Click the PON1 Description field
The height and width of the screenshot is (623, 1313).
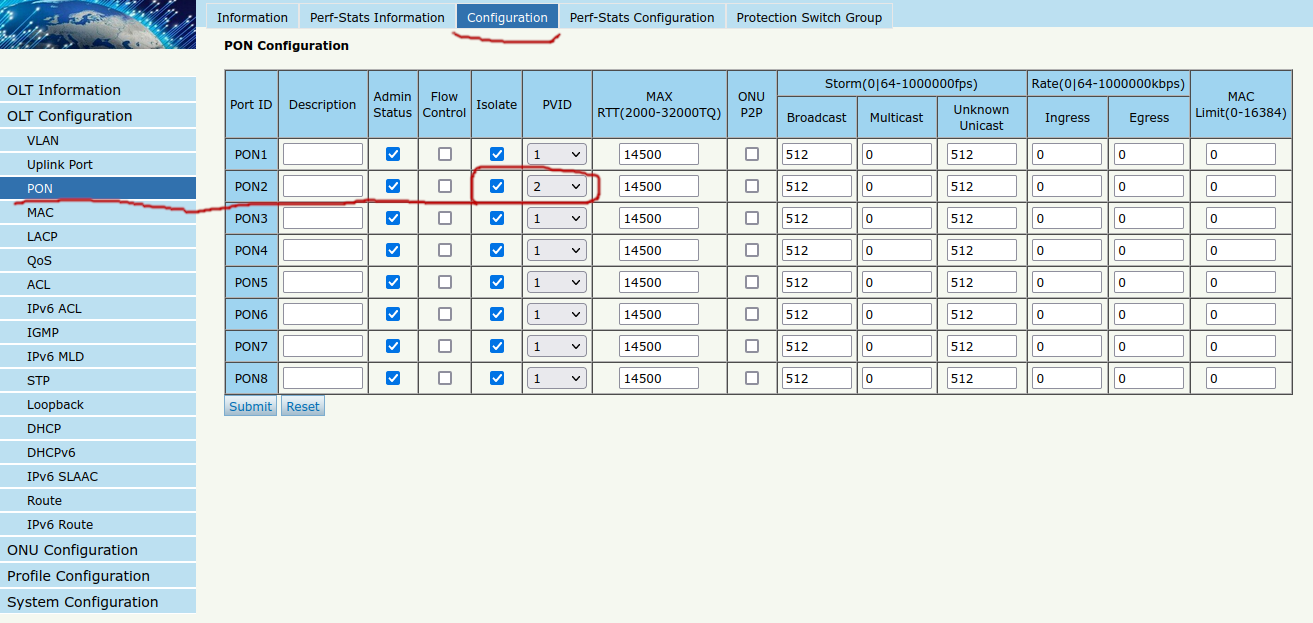tap(323, 154)
